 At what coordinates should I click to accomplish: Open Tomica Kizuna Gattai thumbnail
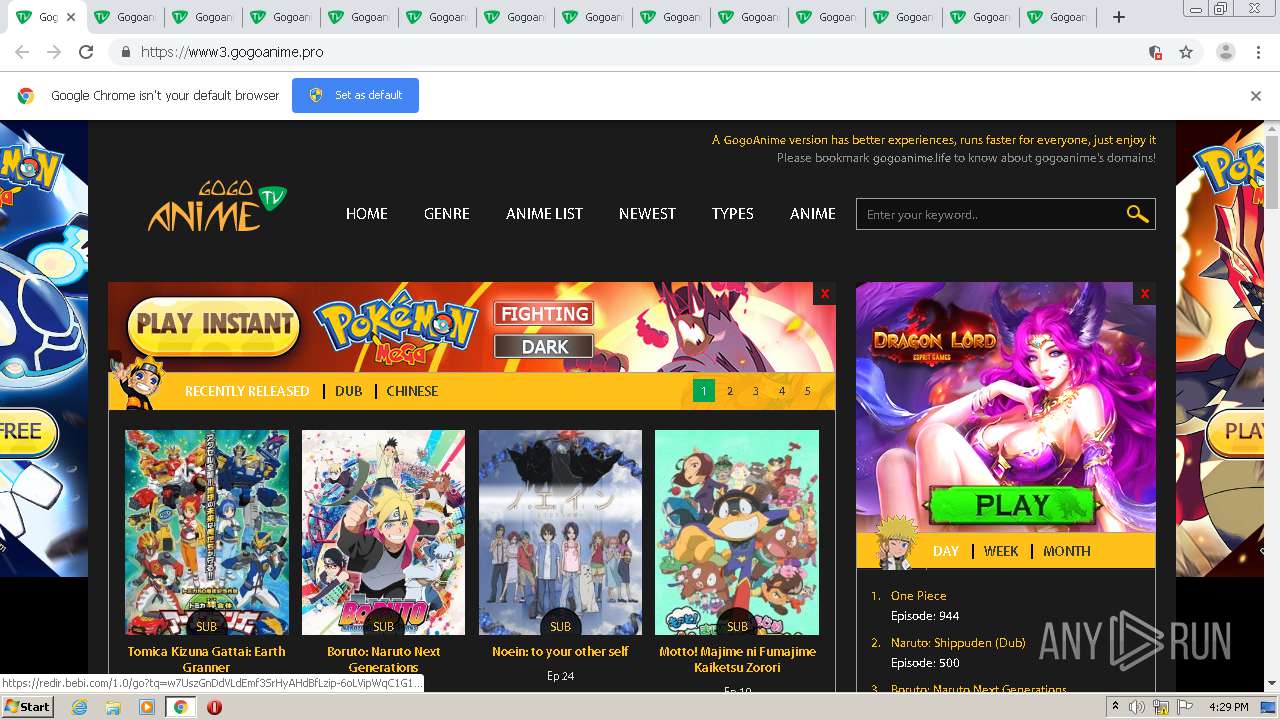pyautogui.click(x=207, y=532)
